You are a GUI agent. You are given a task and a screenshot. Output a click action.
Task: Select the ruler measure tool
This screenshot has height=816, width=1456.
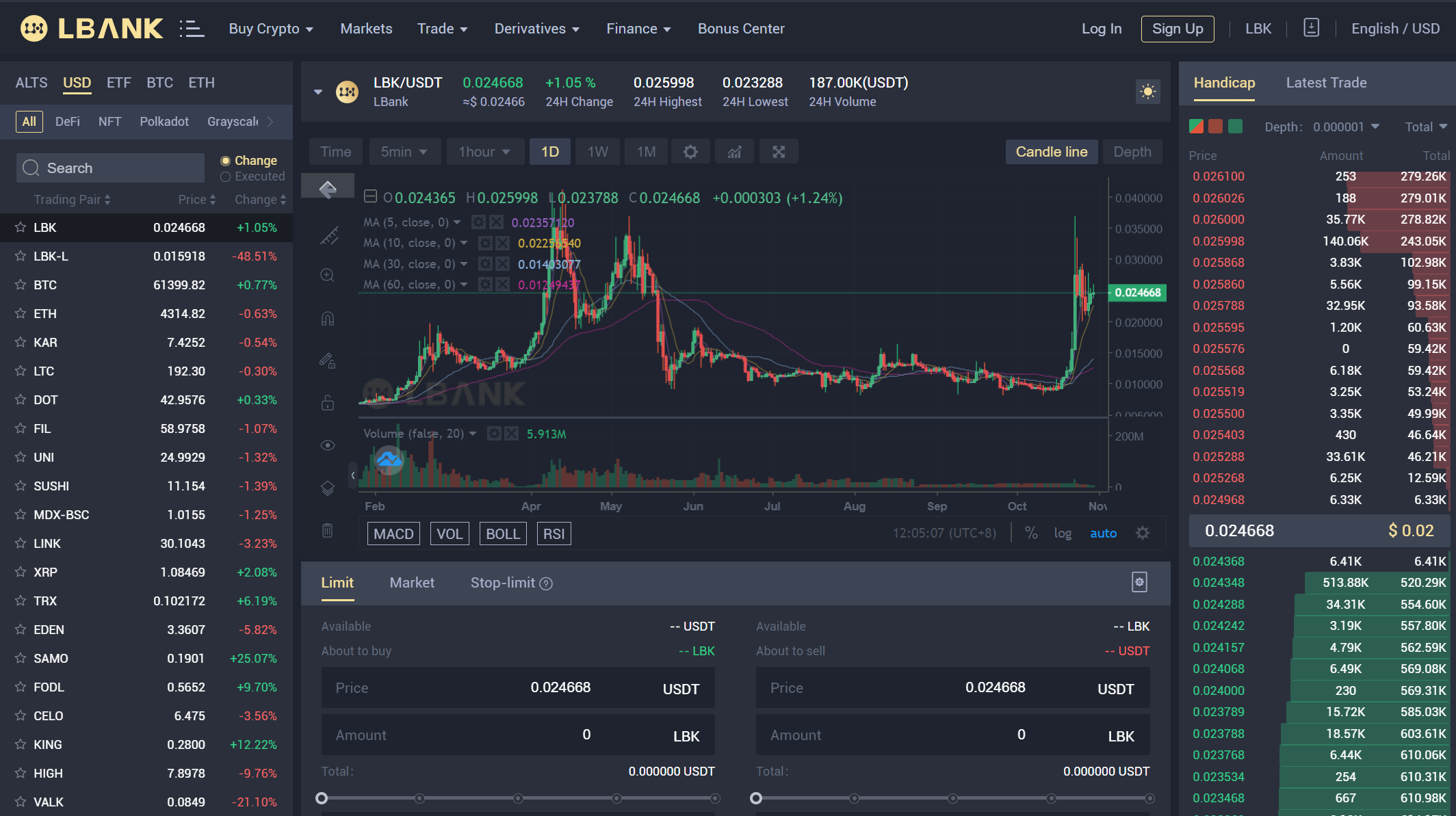(x=328, y=235)
